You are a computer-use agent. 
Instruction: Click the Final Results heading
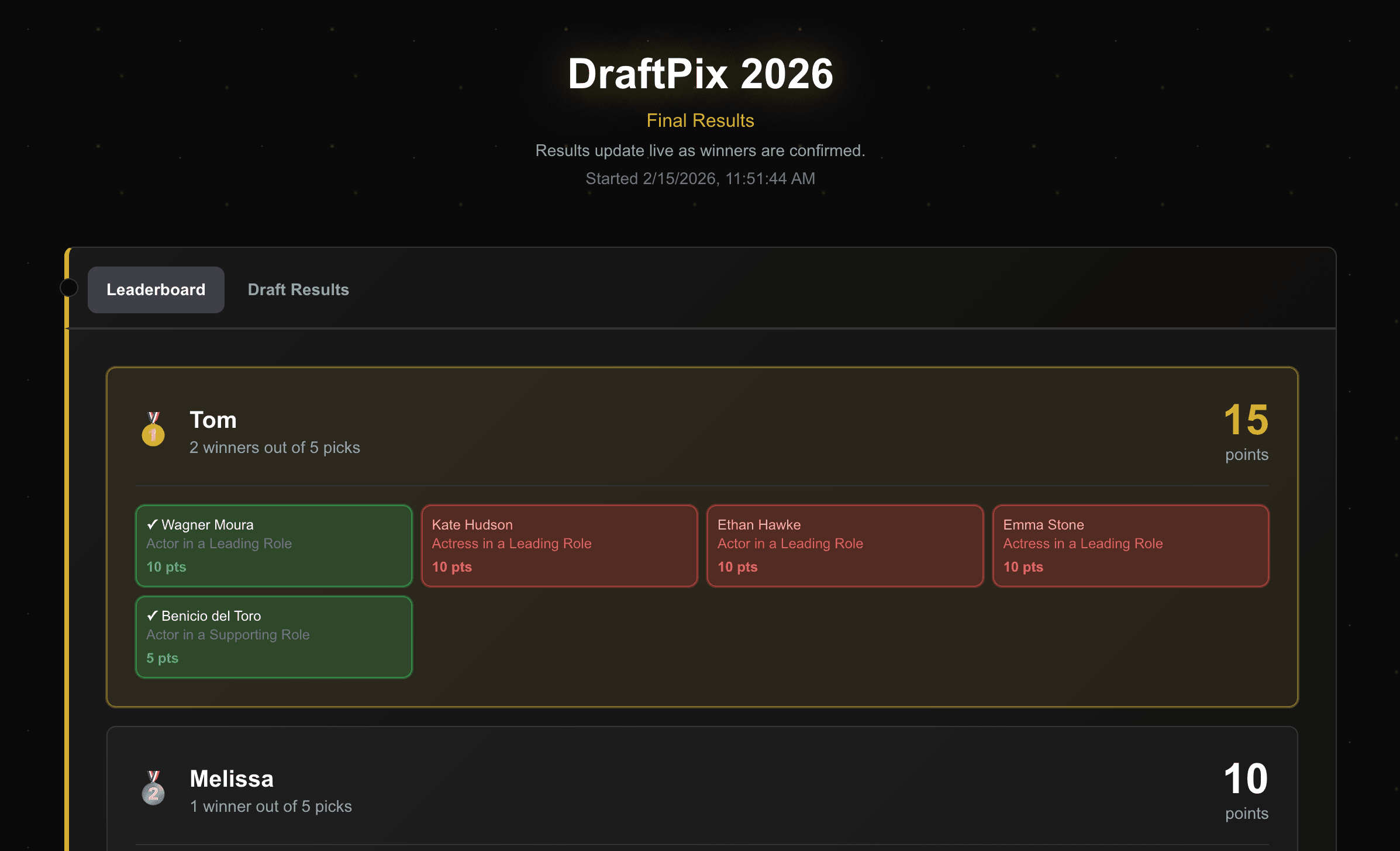pyautogui.click(x=700, y=120)
